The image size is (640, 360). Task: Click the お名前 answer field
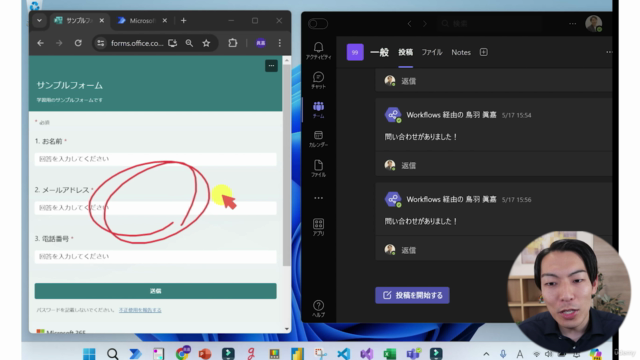[x=156, y=159]
